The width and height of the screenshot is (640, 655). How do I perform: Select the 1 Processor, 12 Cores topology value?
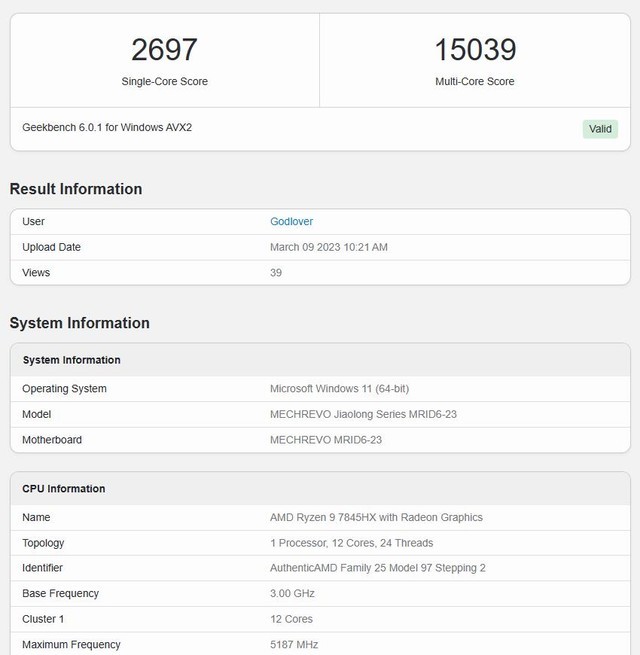point(352,543)
